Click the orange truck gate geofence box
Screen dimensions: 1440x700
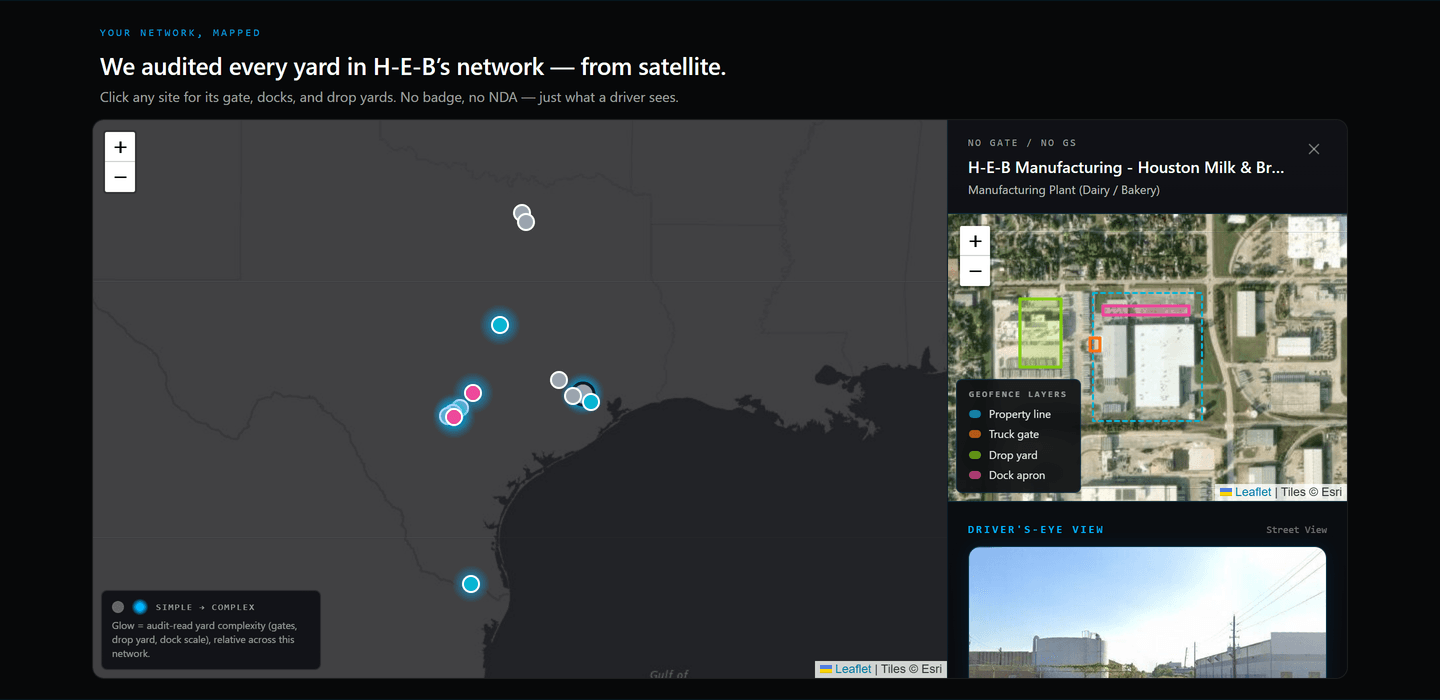click(1095, 344)
